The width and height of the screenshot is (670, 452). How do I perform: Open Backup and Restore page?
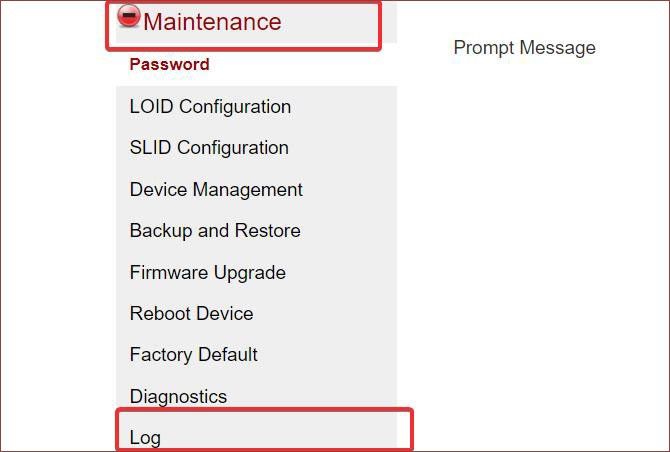(x=215, y=231)
